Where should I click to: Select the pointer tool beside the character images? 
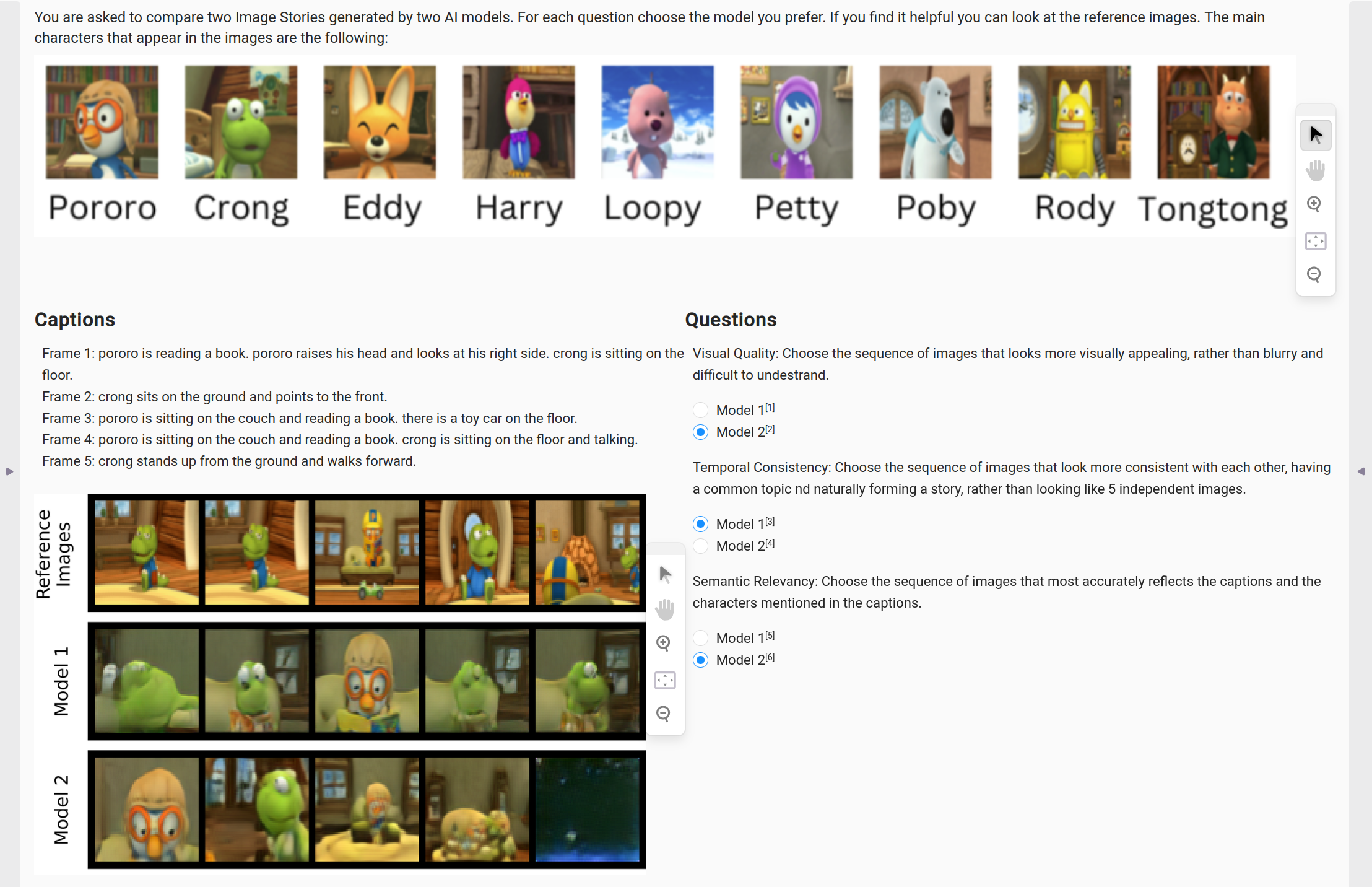(1315, 135)
